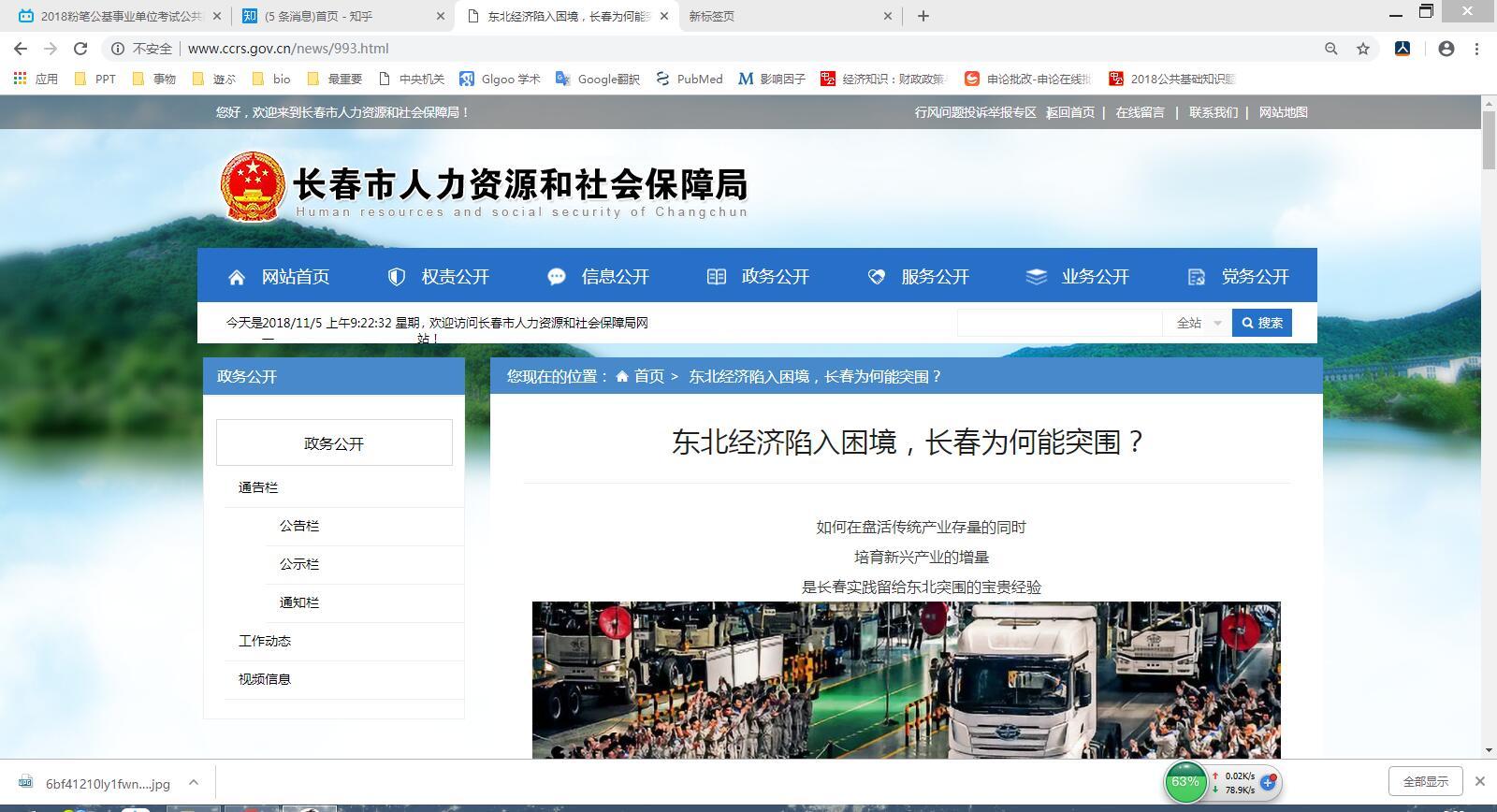The width and height of the screenshot is (1497, 812).
Task: Reload the page with refresh icon
Action: click(x=80, y=49)
